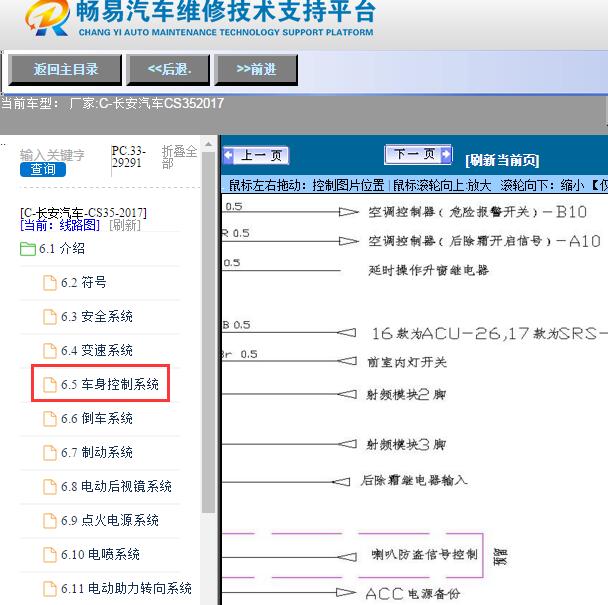
Task: Click the [当前：线路图] label
Action: pos(60,225)
